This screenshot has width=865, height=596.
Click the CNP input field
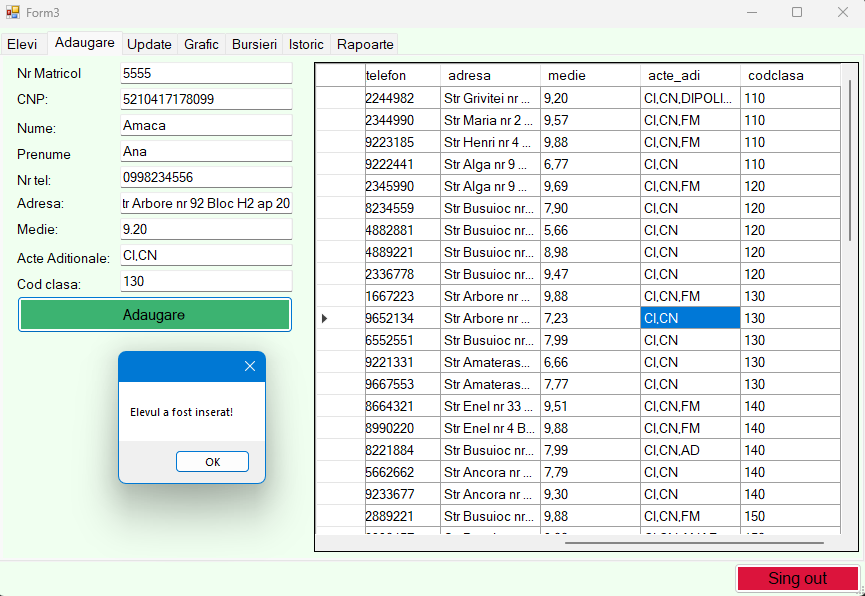(205, 98)
